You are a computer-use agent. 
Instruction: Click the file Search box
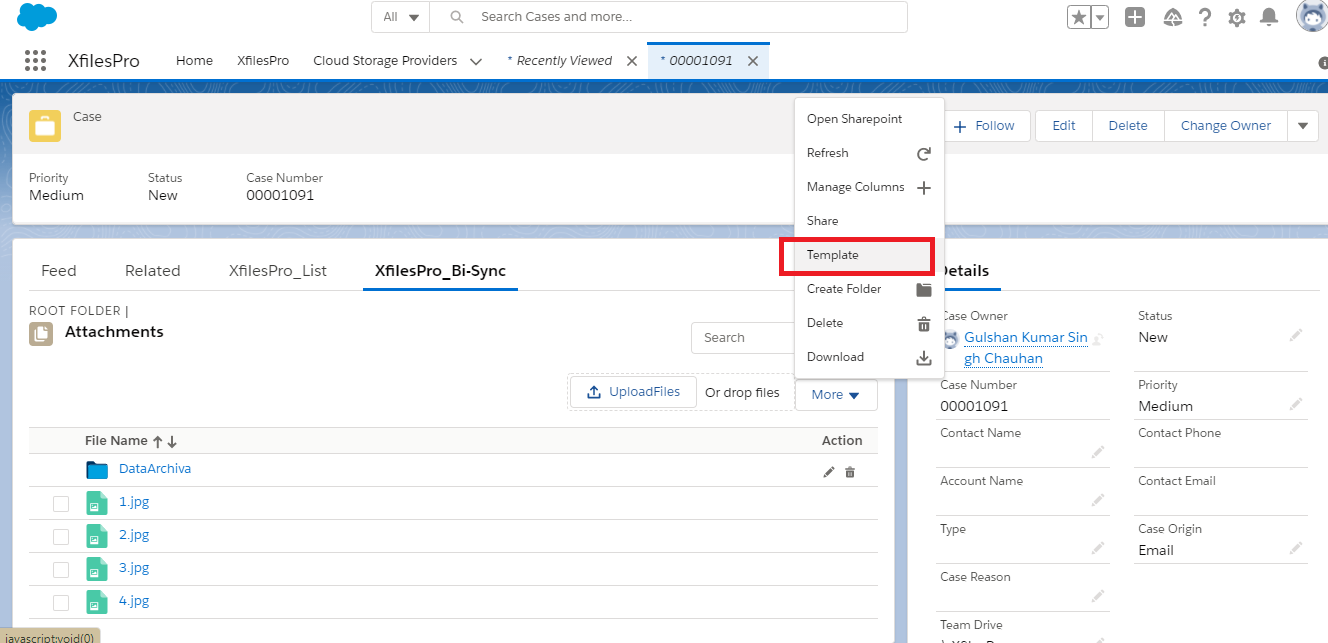coord(744,338)
